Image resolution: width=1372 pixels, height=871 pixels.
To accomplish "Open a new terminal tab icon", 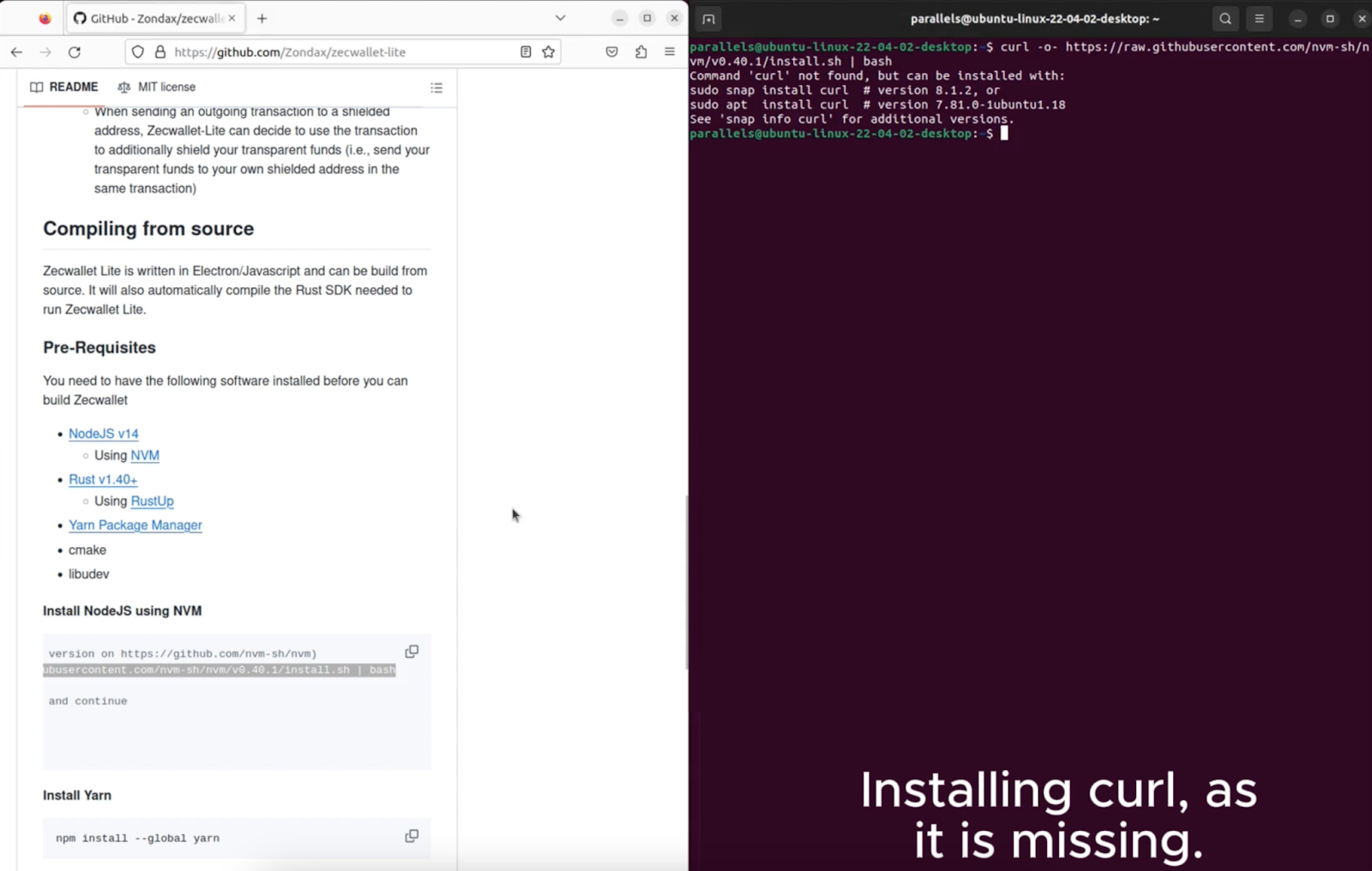I will [x=708, y=19].
